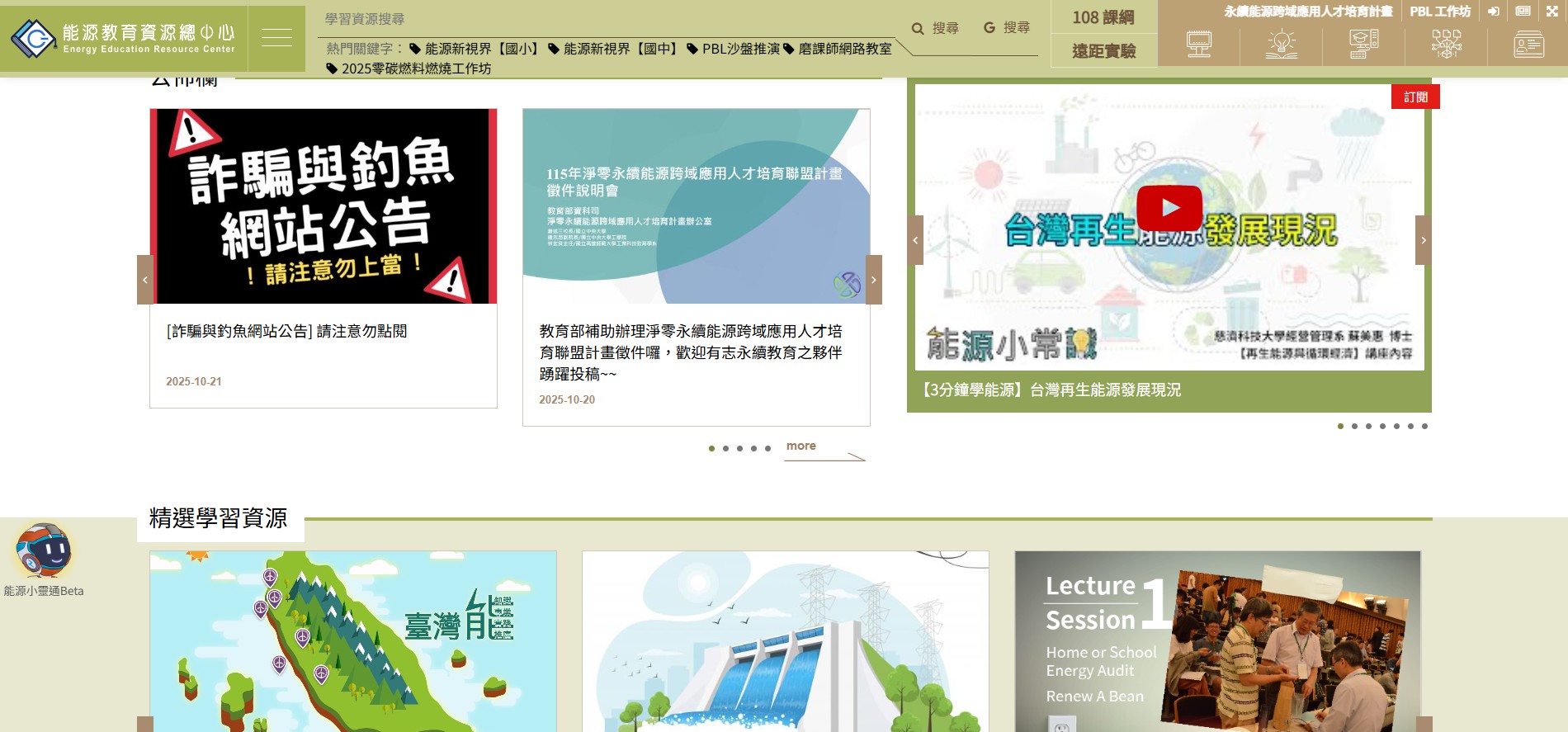
Task: Show previous video with left arrow
Action: tap(915, 240)
